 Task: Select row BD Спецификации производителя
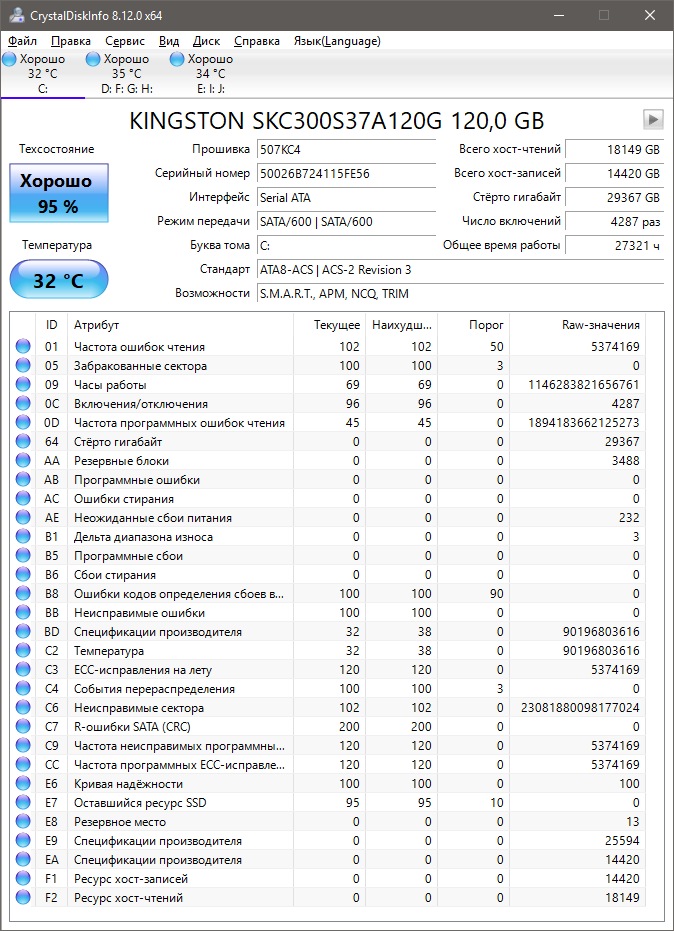pyautogui.click(x=328, y=632)
